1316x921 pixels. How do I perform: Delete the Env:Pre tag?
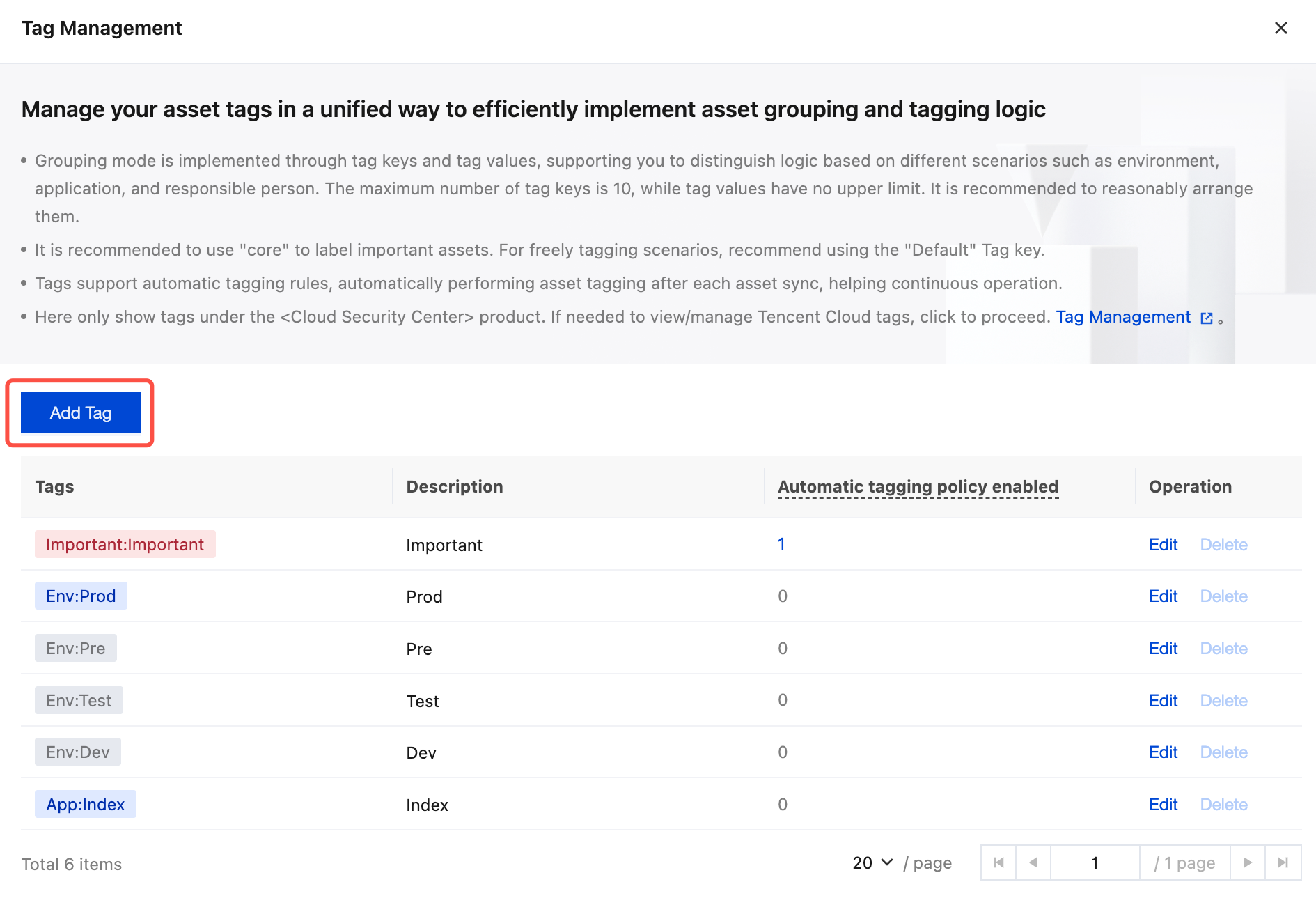1223,649
